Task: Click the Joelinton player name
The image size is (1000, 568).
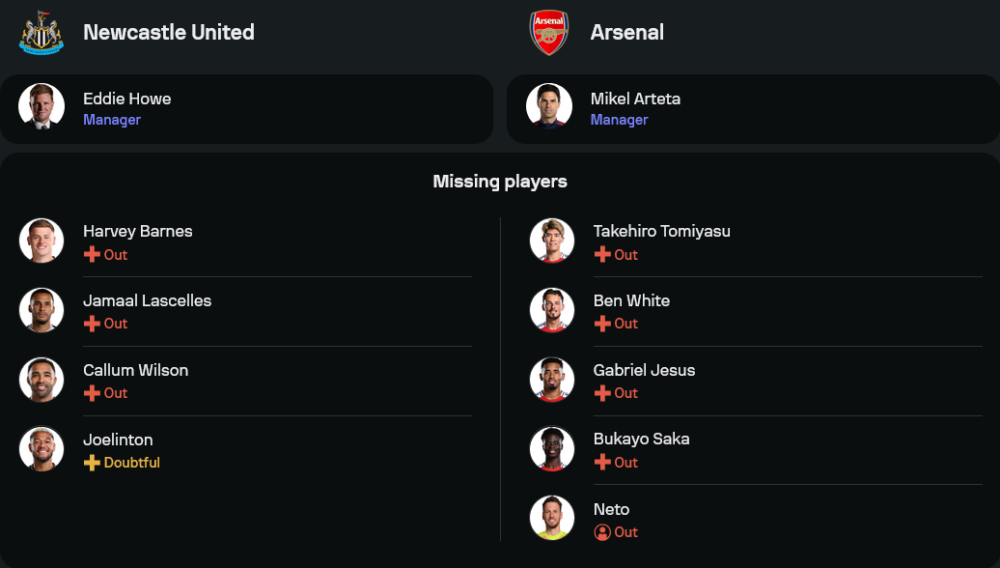Action: (118, 440)
